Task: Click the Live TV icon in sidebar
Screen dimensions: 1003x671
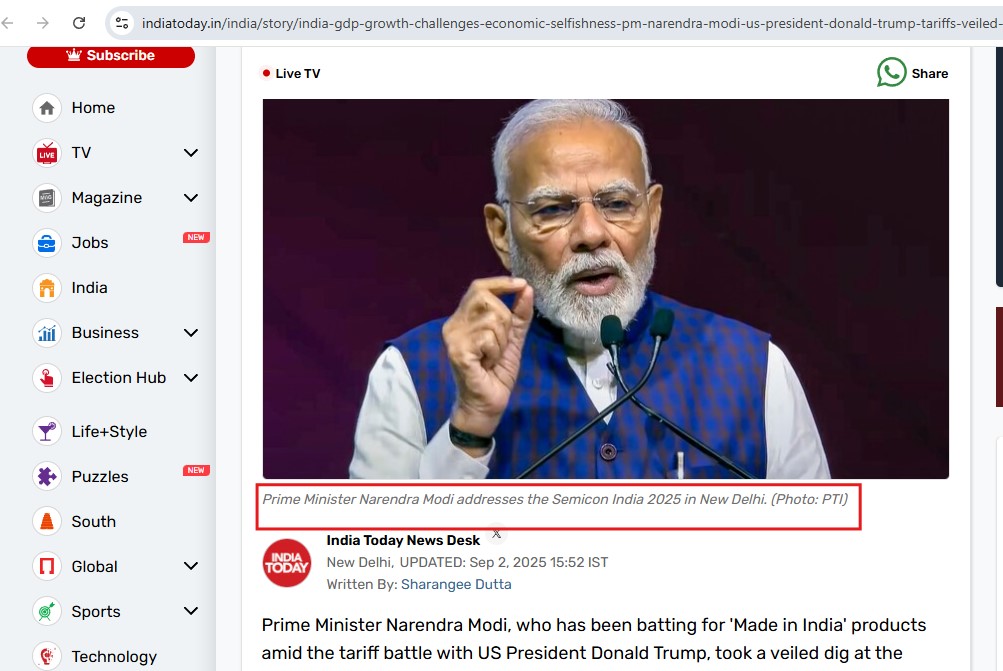Action: click(x=46, y=153)
